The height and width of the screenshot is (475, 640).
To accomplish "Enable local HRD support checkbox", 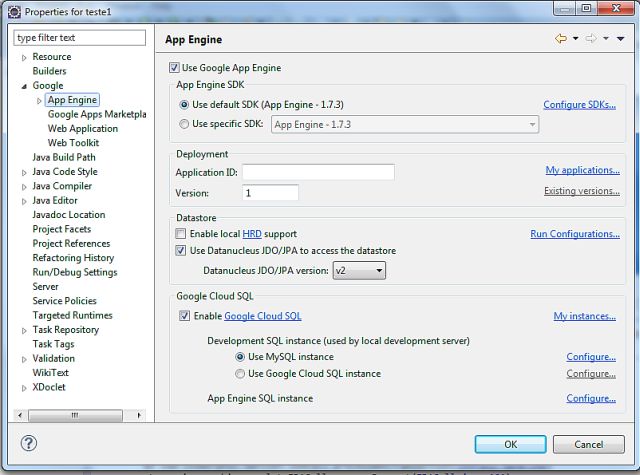I will pyautogui.click(x=182, y=234).
